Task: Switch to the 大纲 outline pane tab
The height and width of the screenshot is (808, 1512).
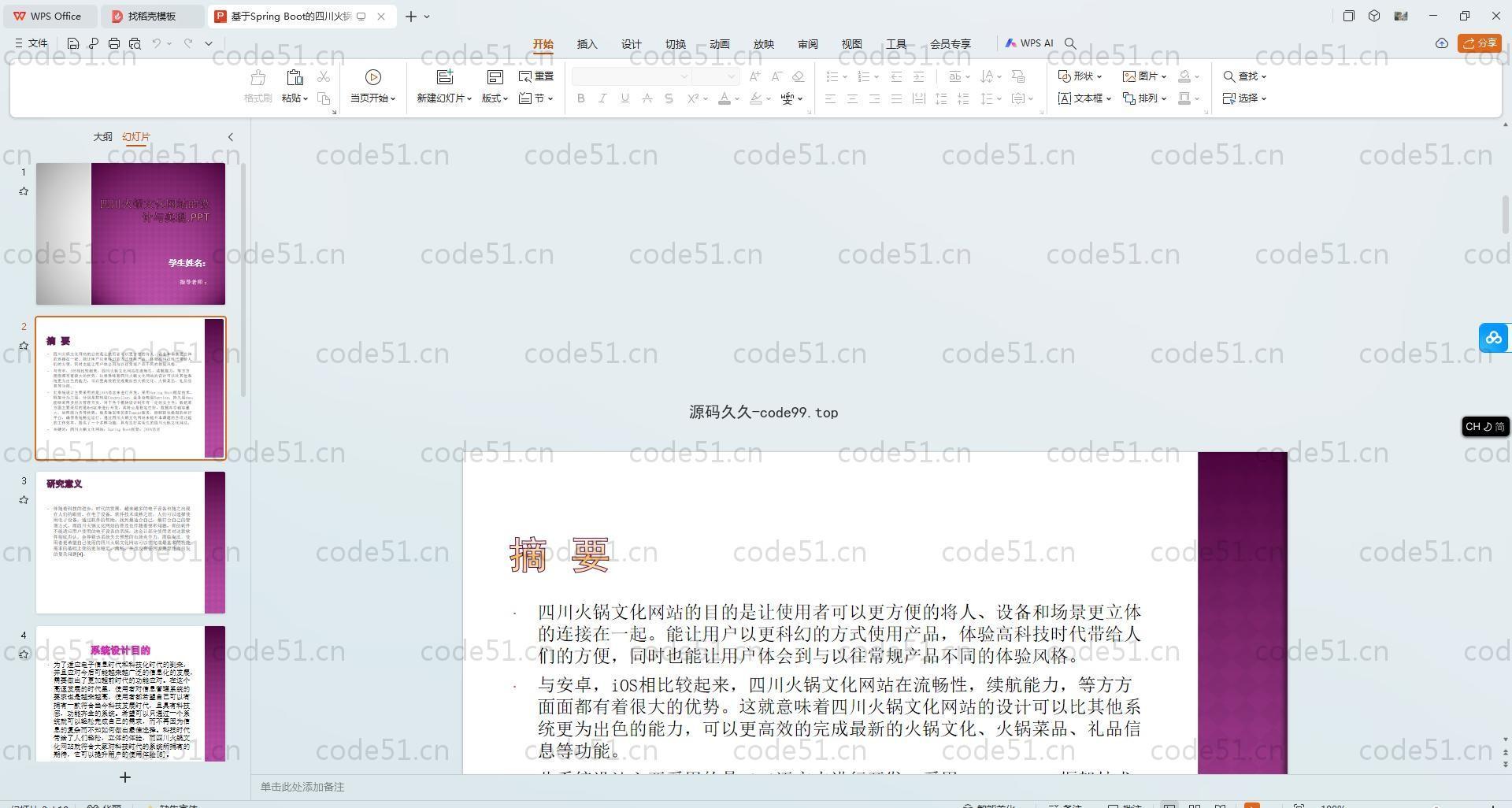Action: 103,137
